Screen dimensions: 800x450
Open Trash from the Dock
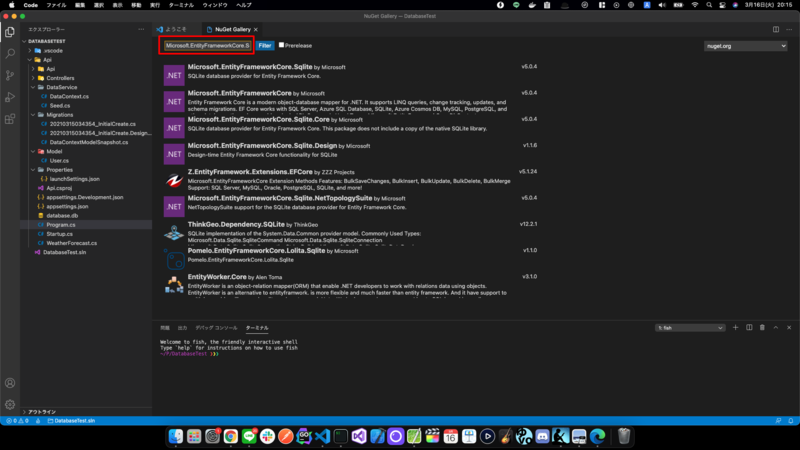coord(623,436)
